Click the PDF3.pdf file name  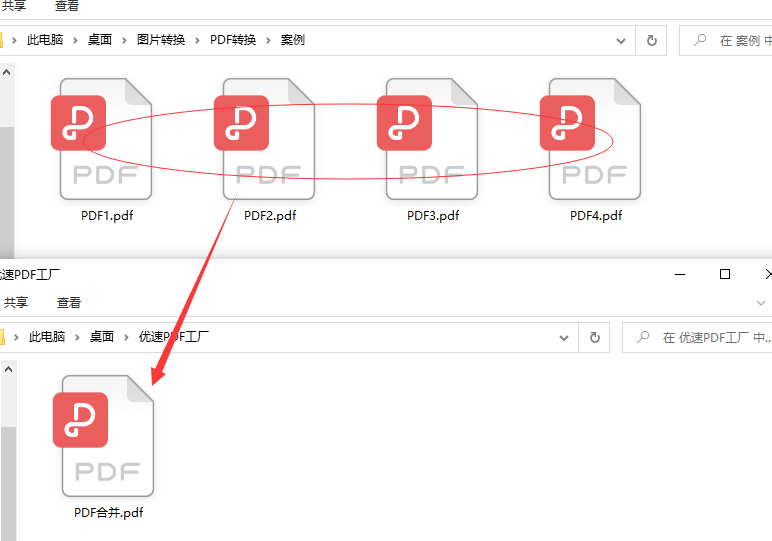433,216
